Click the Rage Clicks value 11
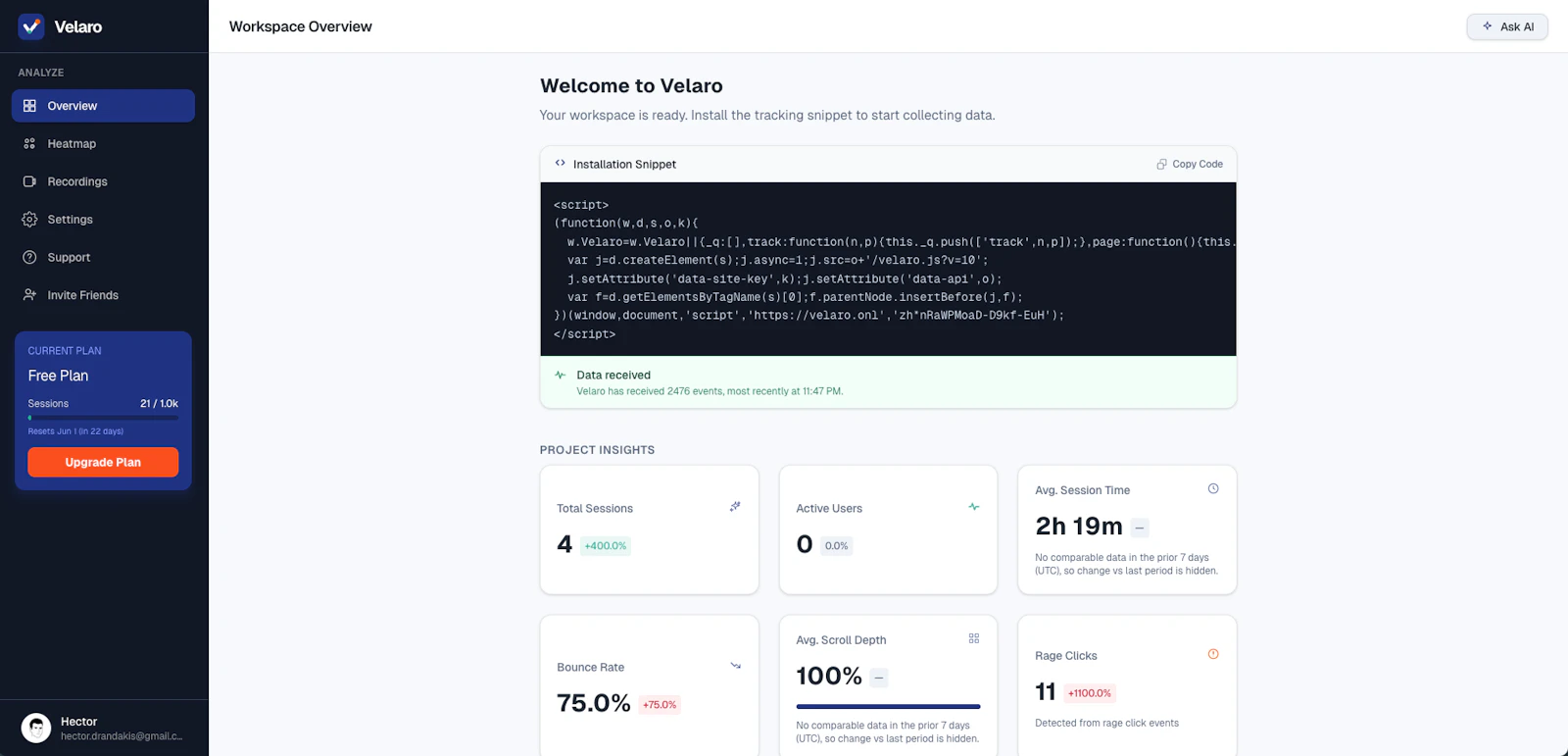This screenshot has width=1568, height=756. [1046, 692]
